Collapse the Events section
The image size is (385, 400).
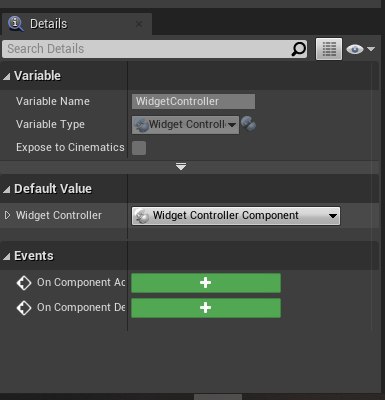(x=6, y=257)
